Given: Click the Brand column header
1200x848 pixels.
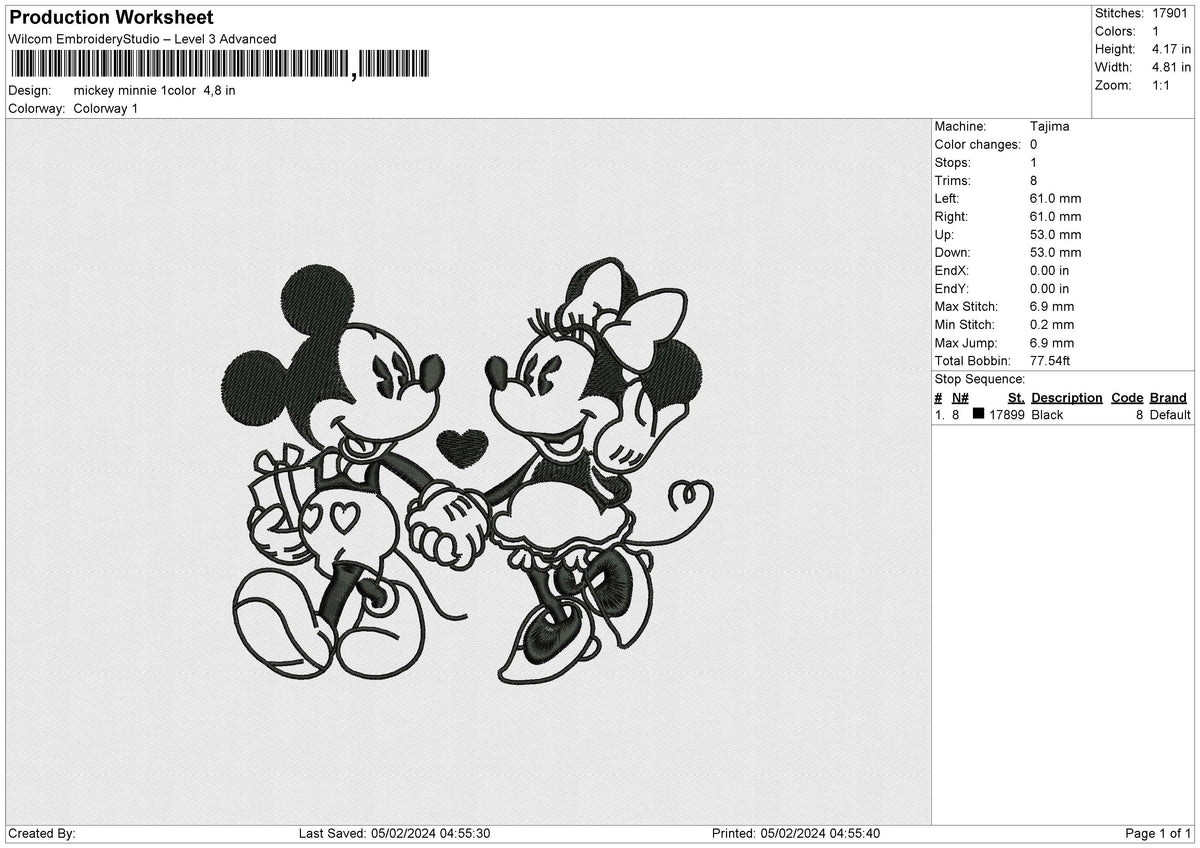Looking at the screenshot, I should pos(1168,397).
